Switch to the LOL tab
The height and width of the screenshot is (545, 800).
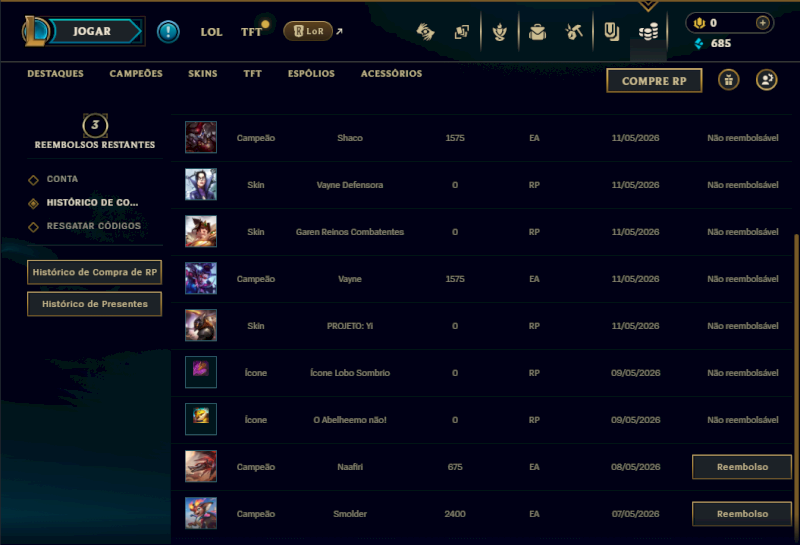coord(211,32)
